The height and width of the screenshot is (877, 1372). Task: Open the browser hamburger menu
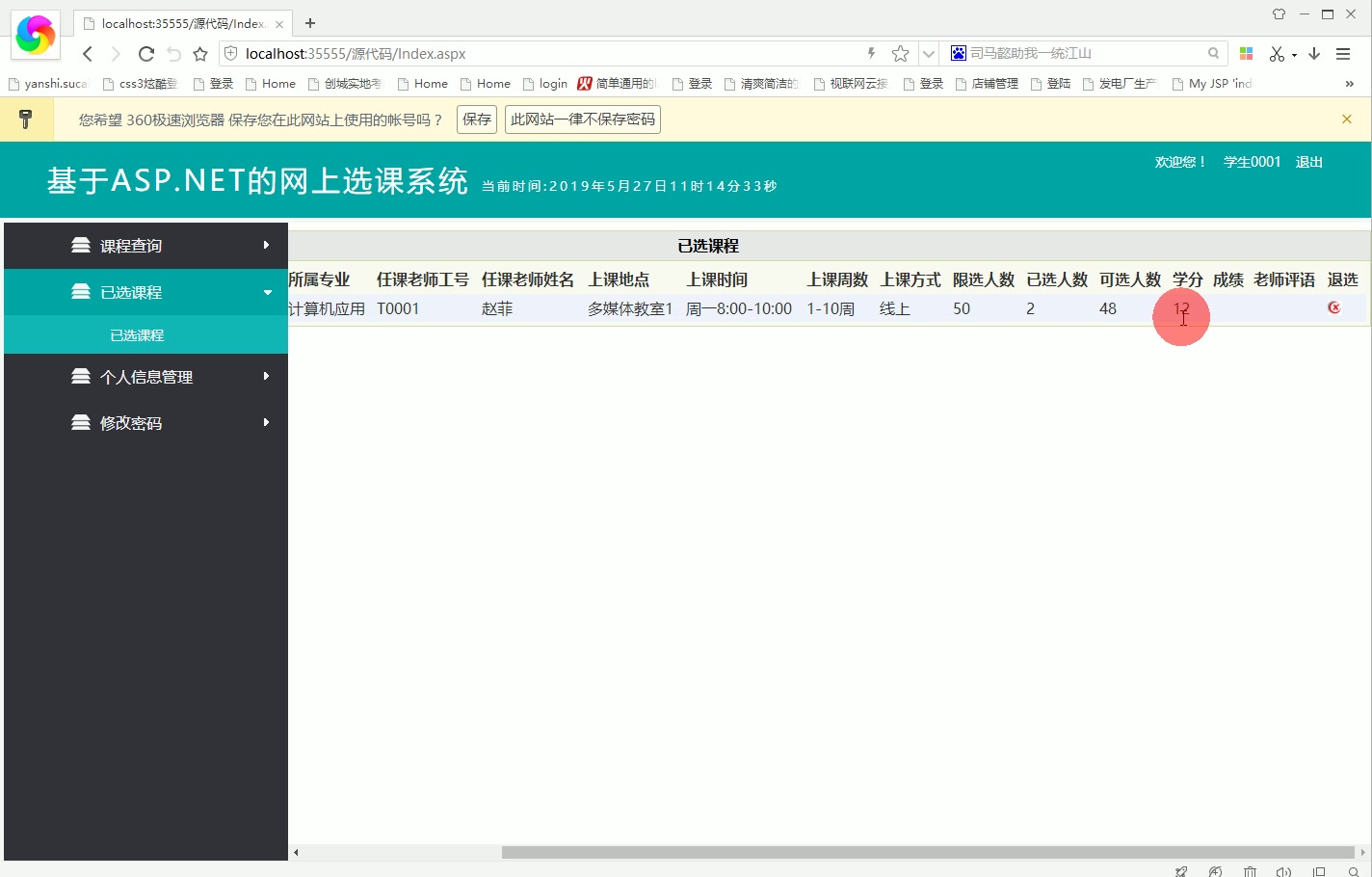click(x=1343, y=54)
